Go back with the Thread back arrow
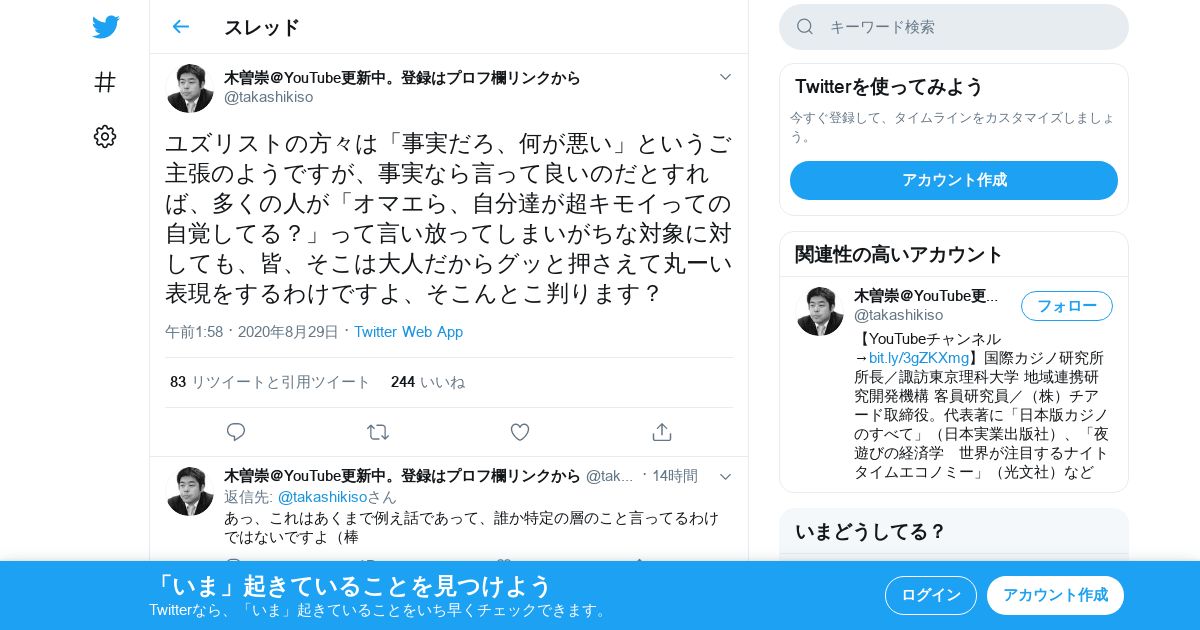 (x=180, y=27)
